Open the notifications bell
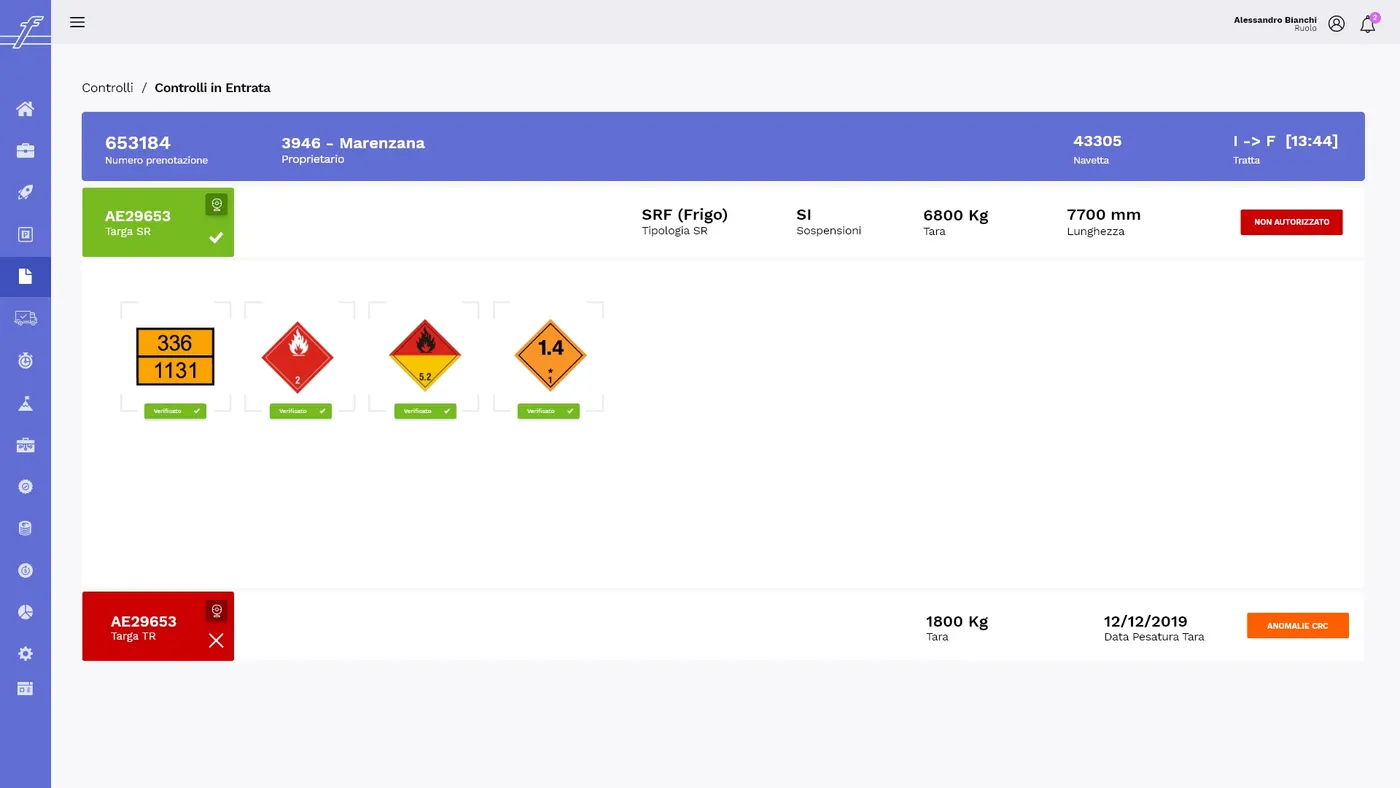The width and height of the screenshot is (1400, 788). click(x=1368, y=24)
